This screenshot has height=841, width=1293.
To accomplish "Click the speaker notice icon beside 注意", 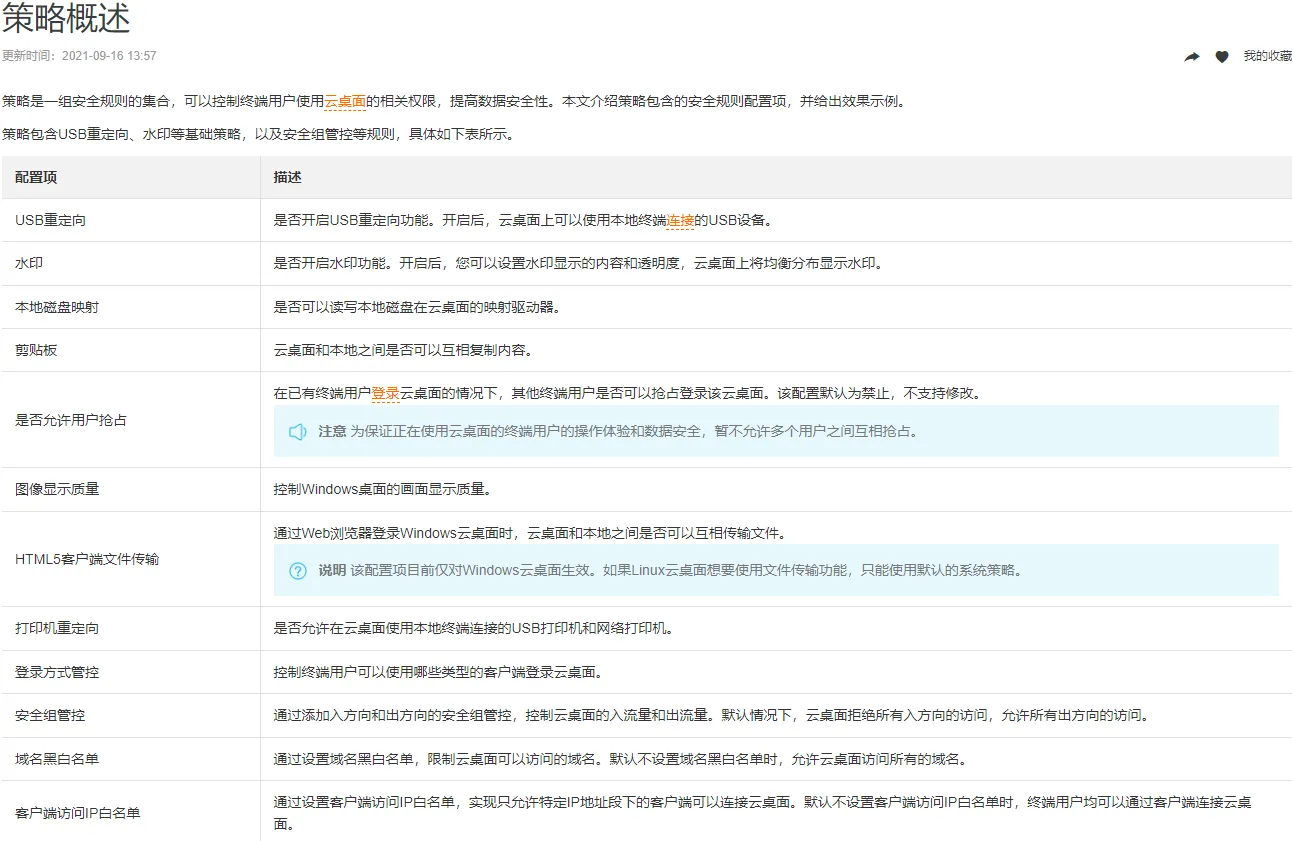I will [297, 432].
